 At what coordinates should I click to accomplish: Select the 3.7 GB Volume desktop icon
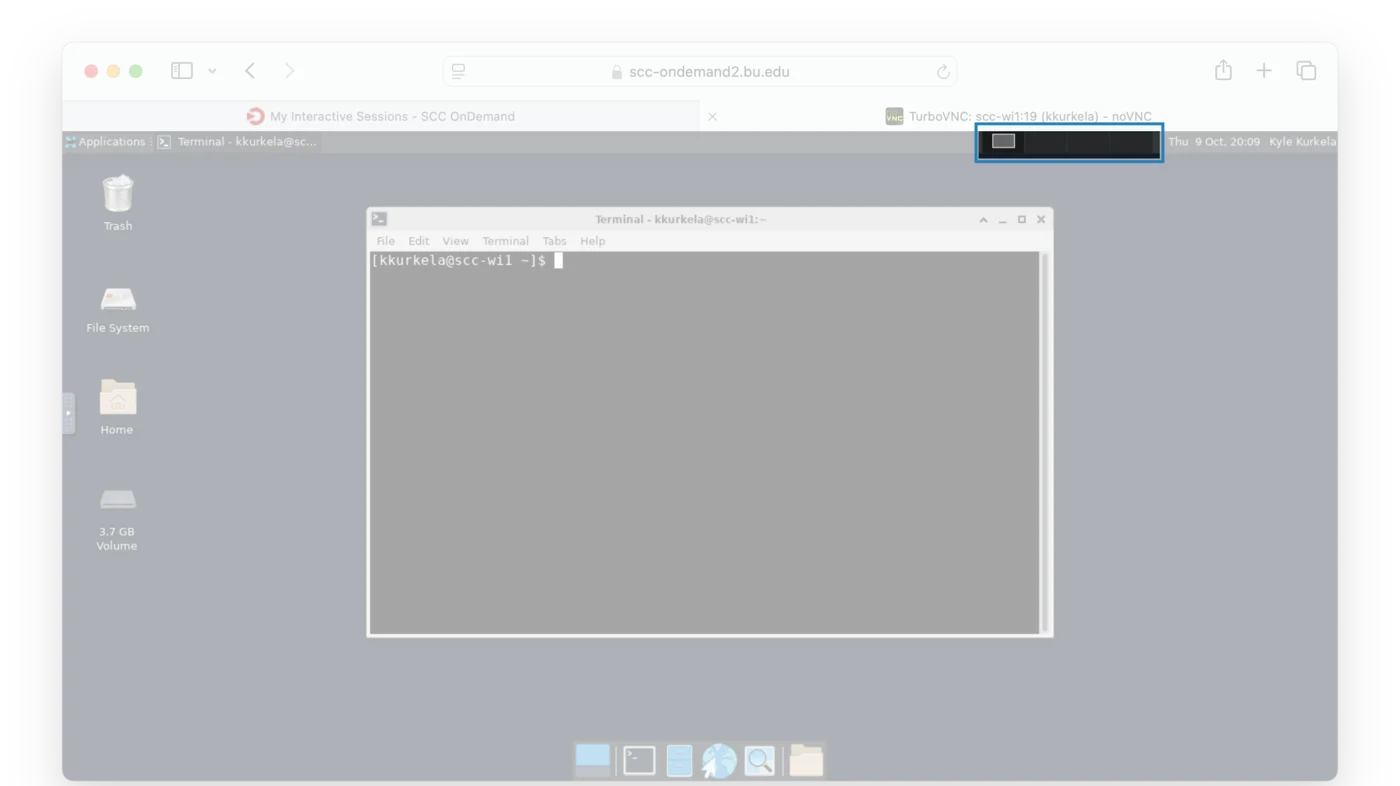[117, 519]
